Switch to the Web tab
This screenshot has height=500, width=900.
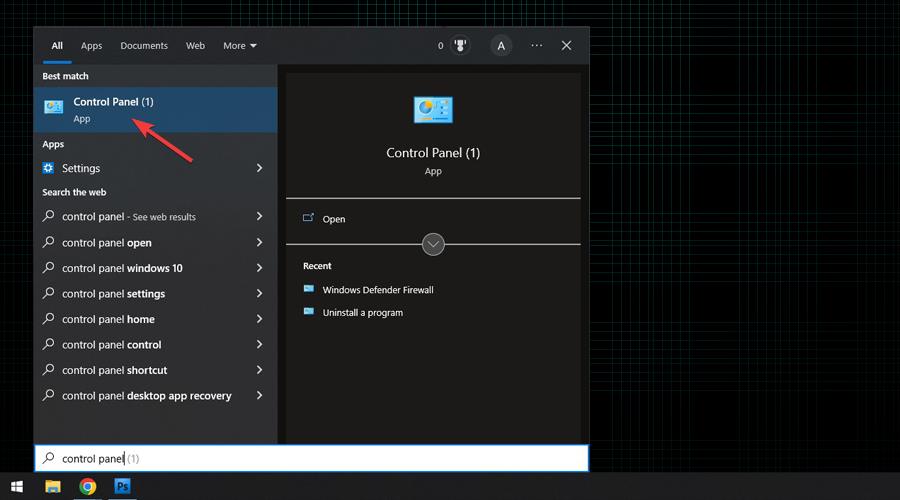click(195, 45)
